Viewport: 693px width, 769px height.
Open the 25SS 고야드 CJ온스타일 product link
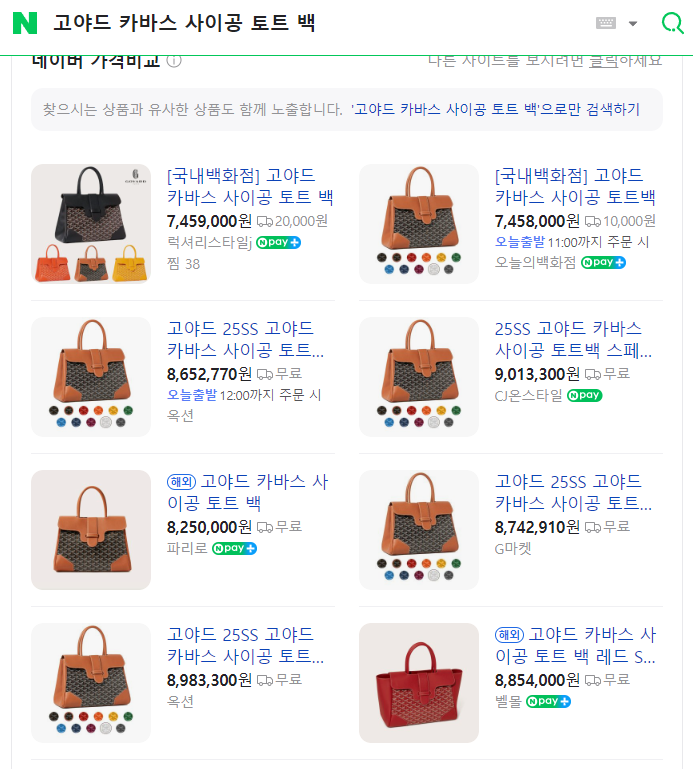coord(573,339)
